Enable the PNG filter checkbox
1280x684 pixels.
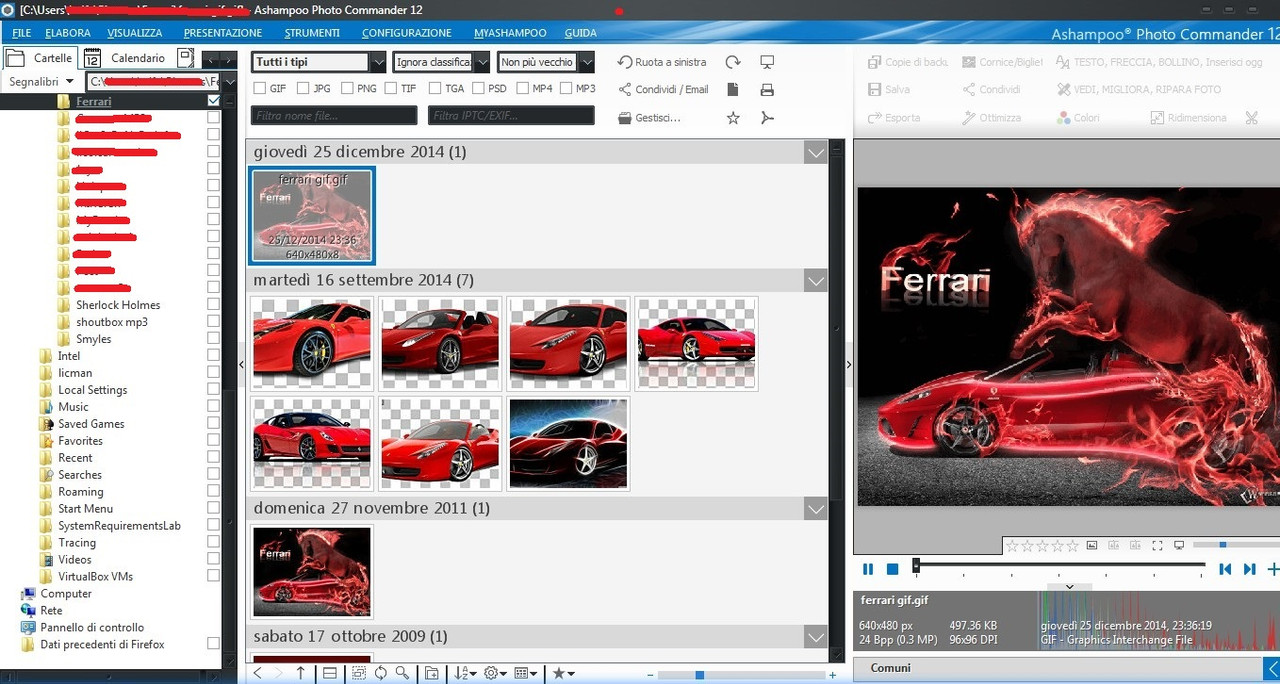(347, 89)
